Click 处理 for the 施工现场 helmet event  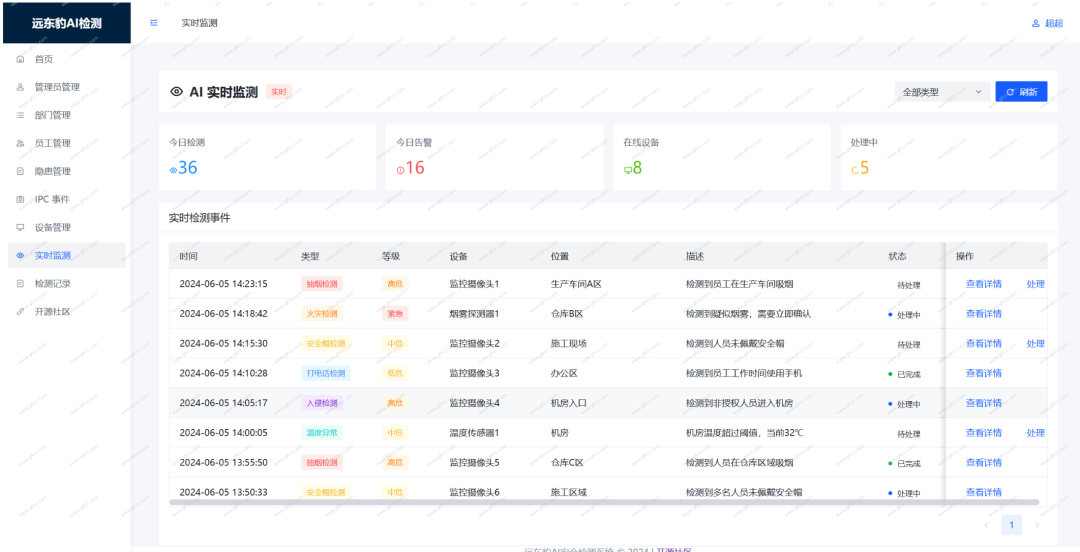[1036, 343]
